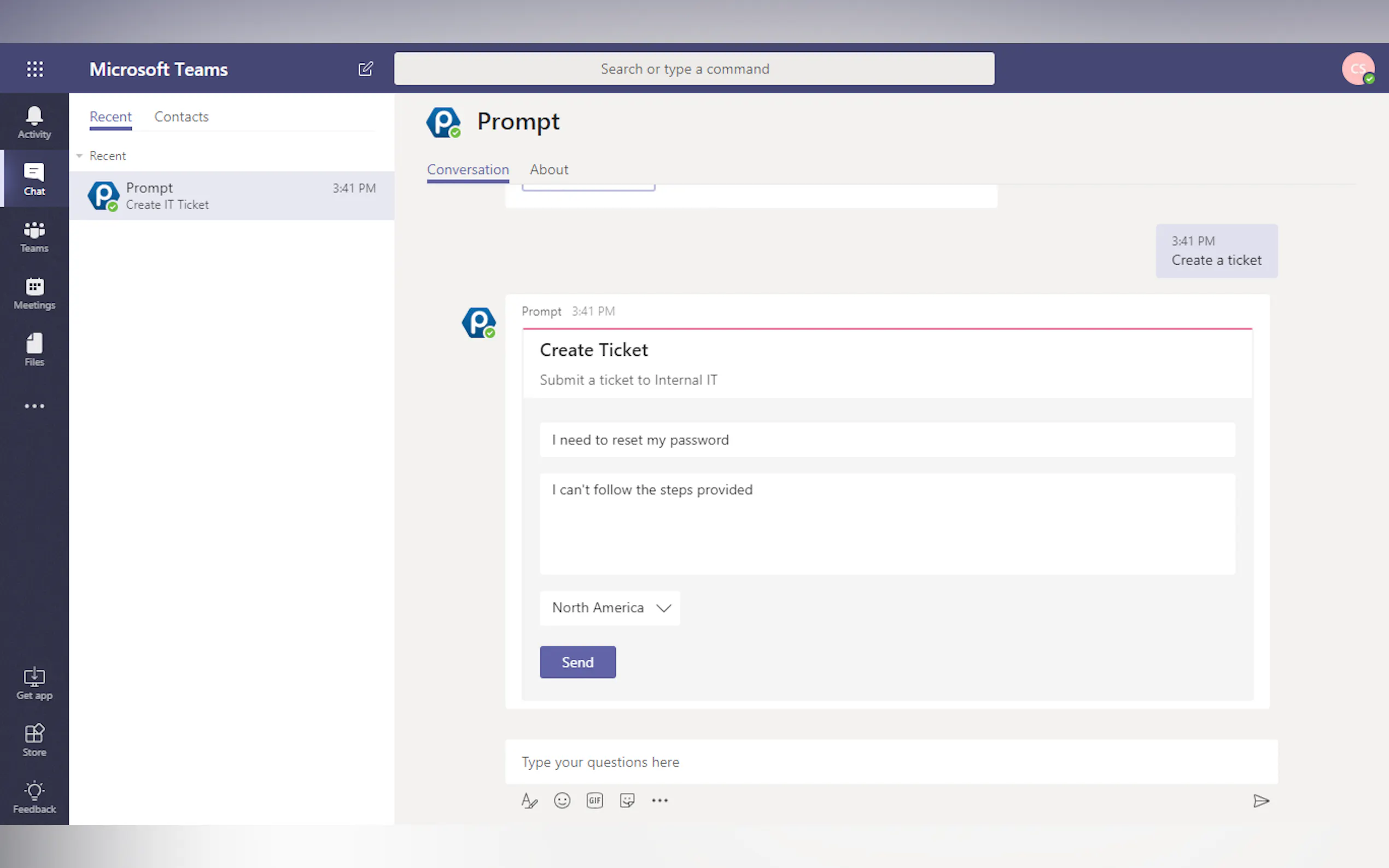Click the CS profile avatar
Screen dimensions: 1389x868
click(x=1357, y=69)
